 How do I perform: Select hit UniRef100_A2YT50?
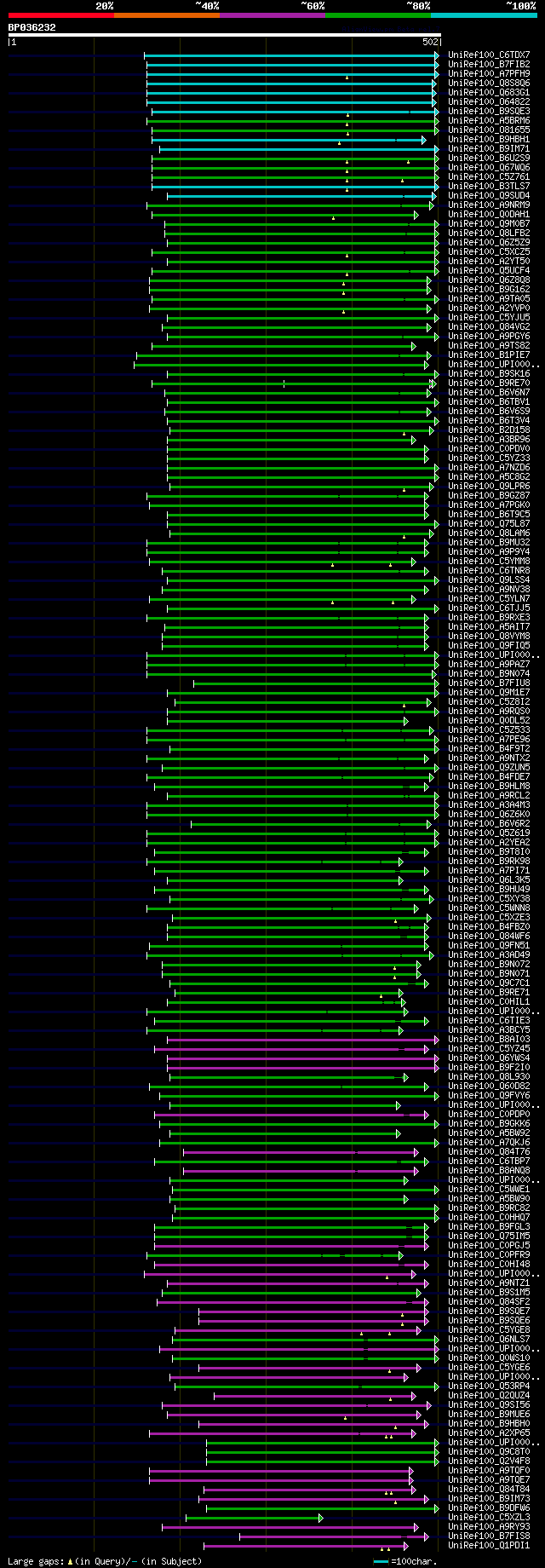pos(489,261)
